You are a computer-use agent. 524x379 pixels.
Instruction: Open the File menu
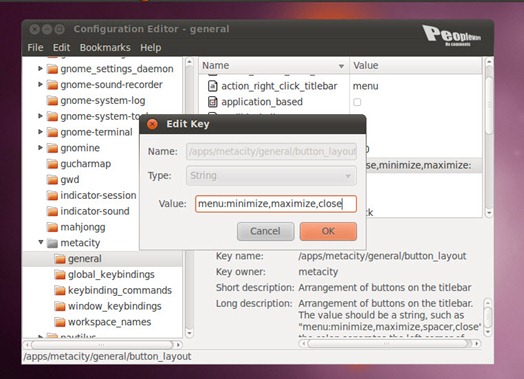click(x=35, y=47)
